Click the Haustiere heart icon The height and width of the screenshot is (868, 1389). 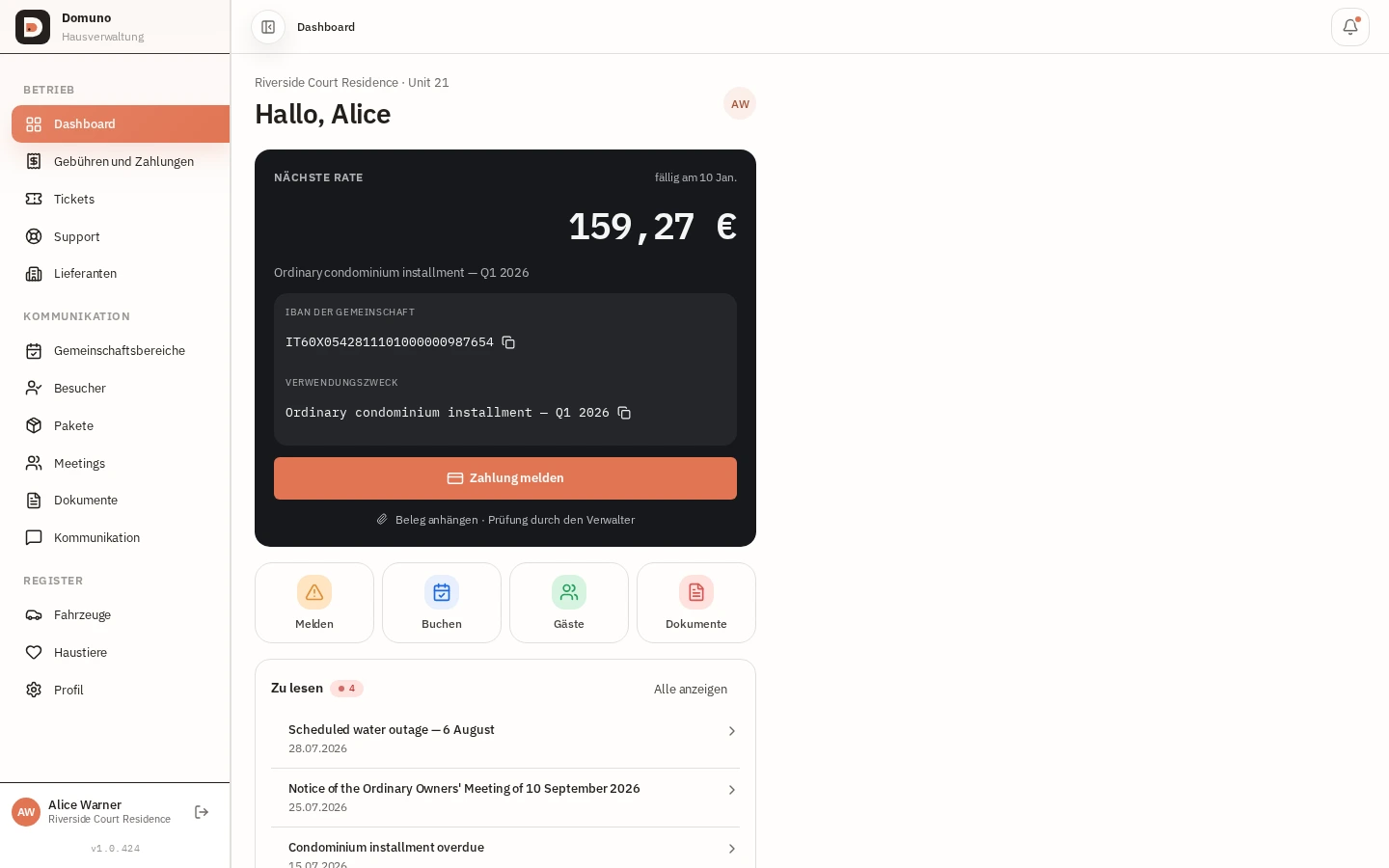[34, 652]
